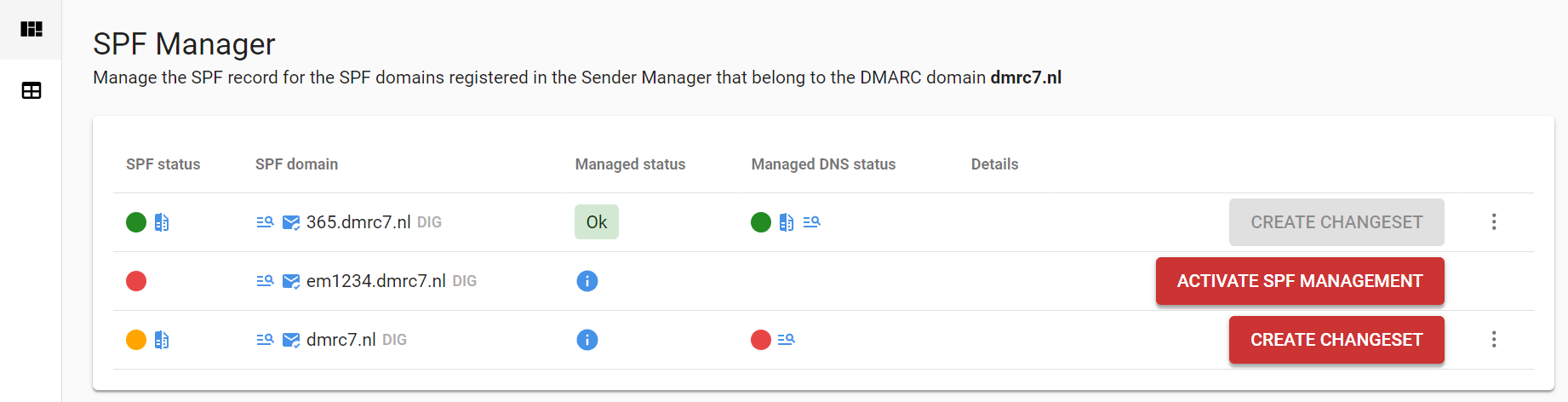The image size is (1568, 402).
Task: Click the DIG link next to em1234.dmrc7.nl
Action: (x=464, y=281)
